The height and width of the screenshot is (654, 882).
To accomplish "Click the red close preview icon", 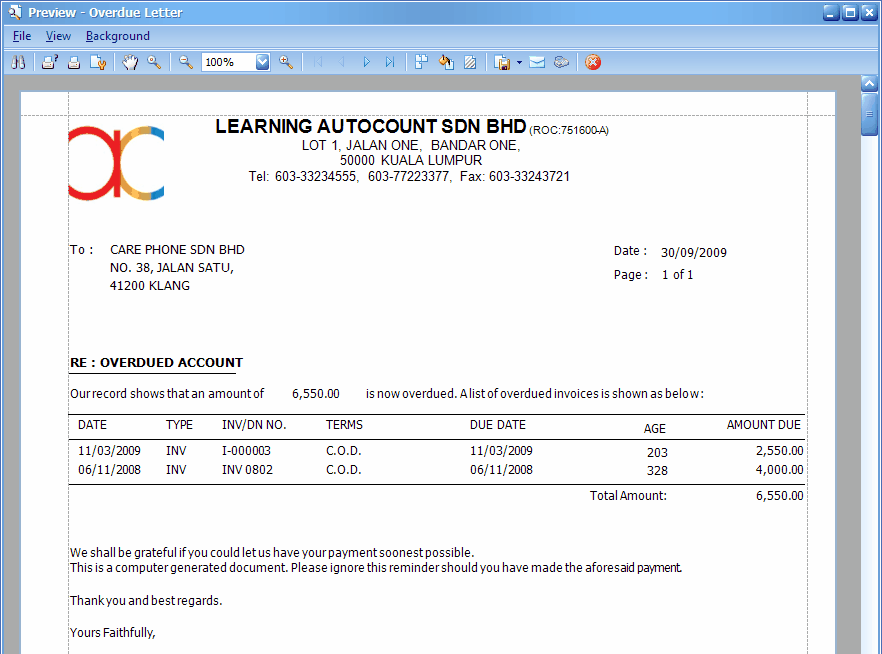I will coord(593,62).
